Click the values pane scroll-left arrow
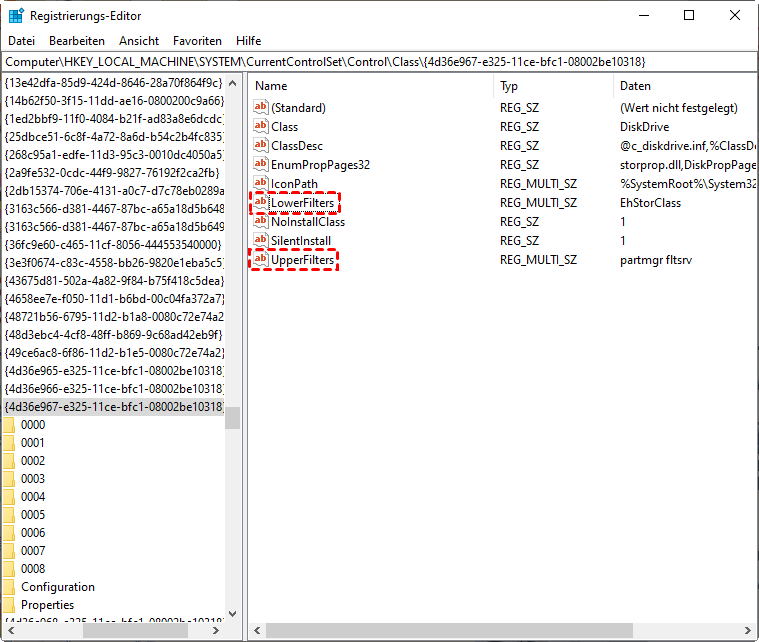 [257, 630]
